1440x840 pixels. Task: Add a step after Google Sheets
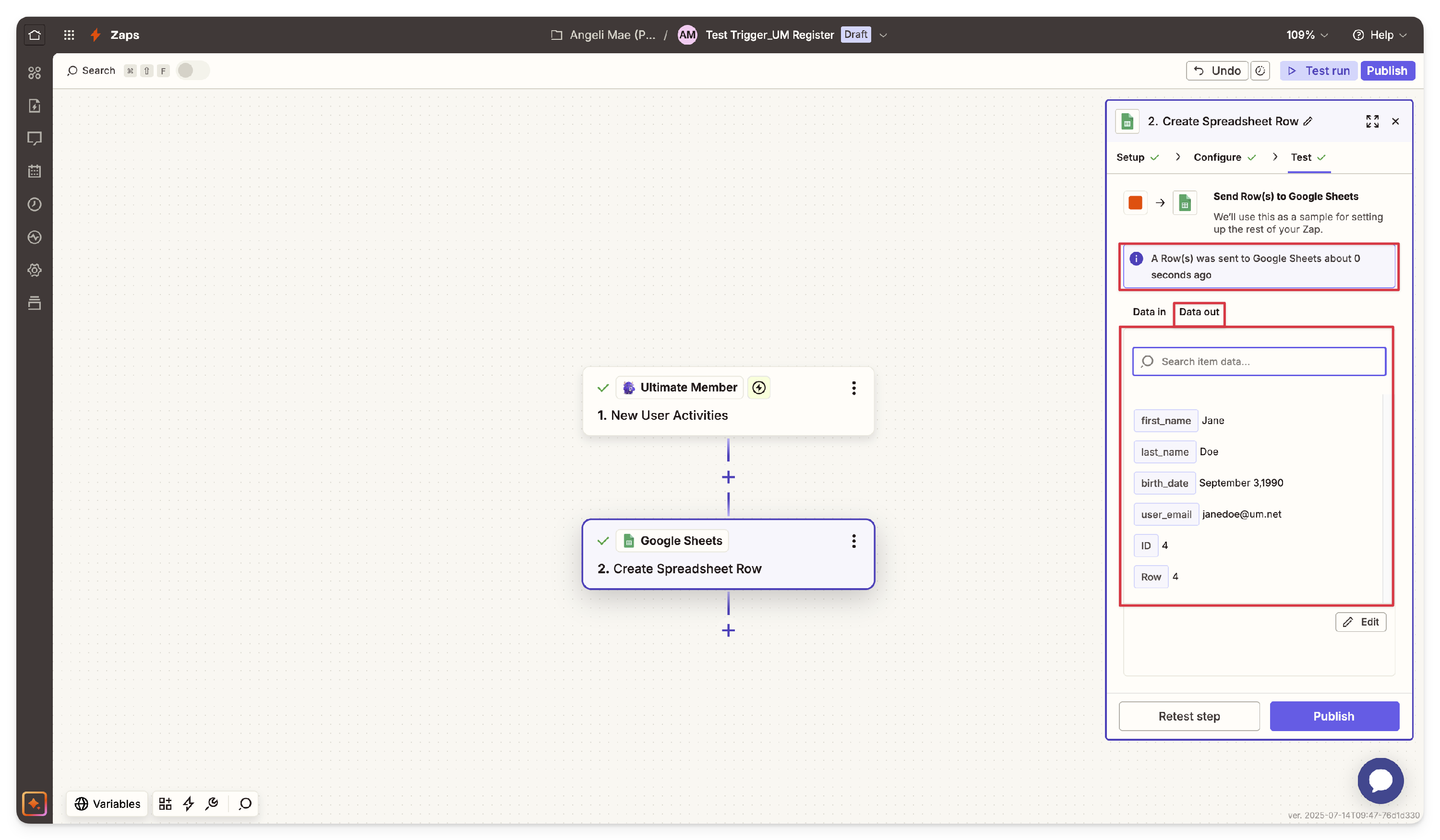point(728,630)
